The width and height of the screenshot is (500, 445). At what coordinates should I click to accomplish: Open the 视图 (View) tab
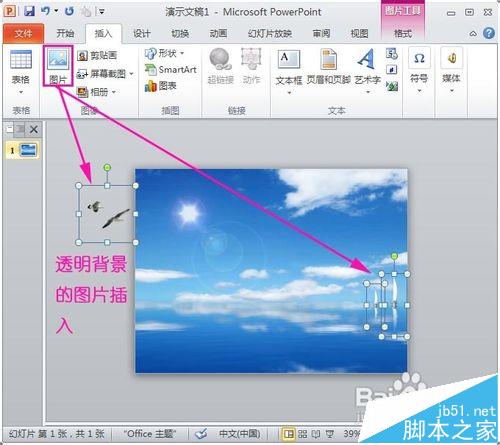[359, 33]
